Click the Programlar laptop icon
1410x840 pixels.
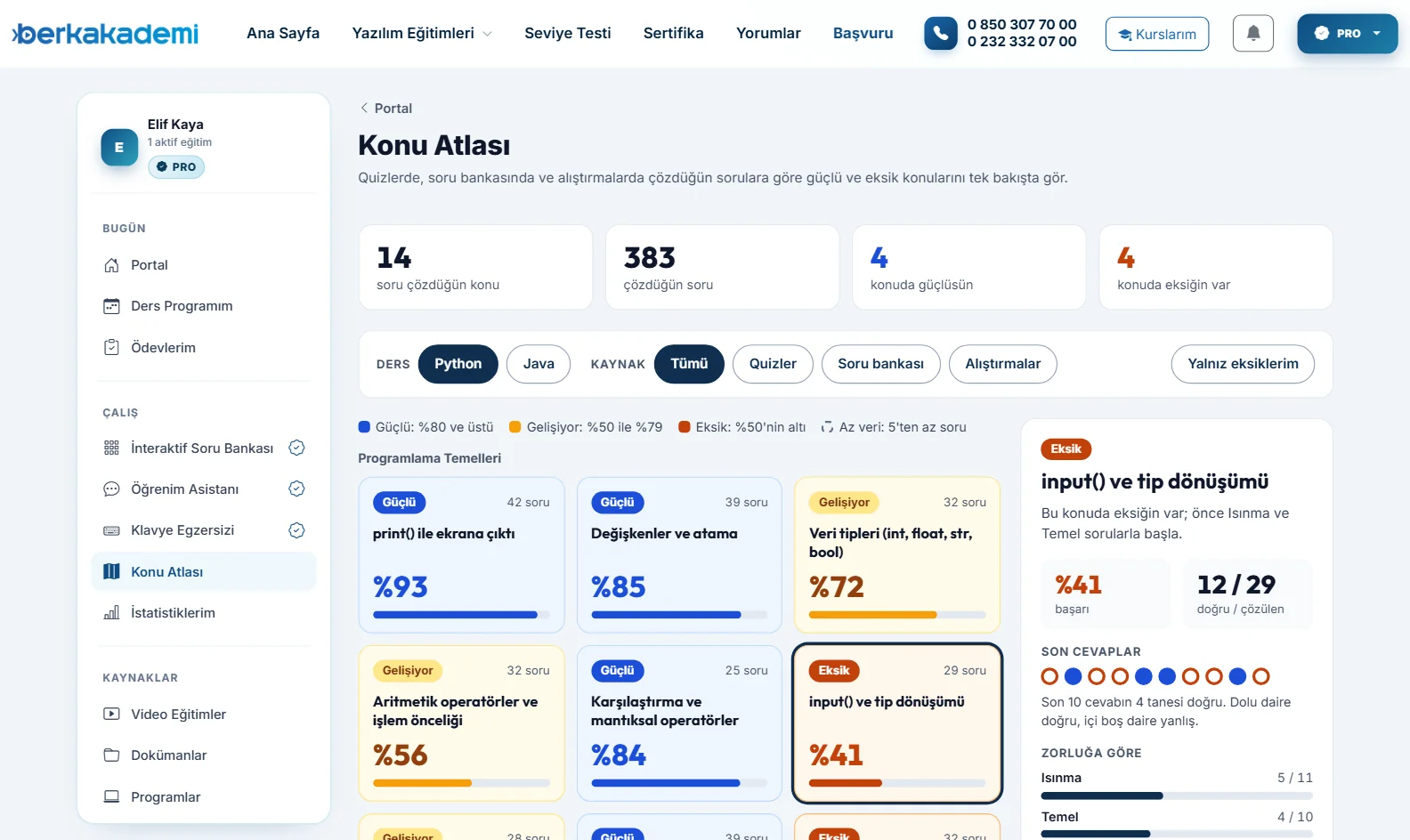111,796
